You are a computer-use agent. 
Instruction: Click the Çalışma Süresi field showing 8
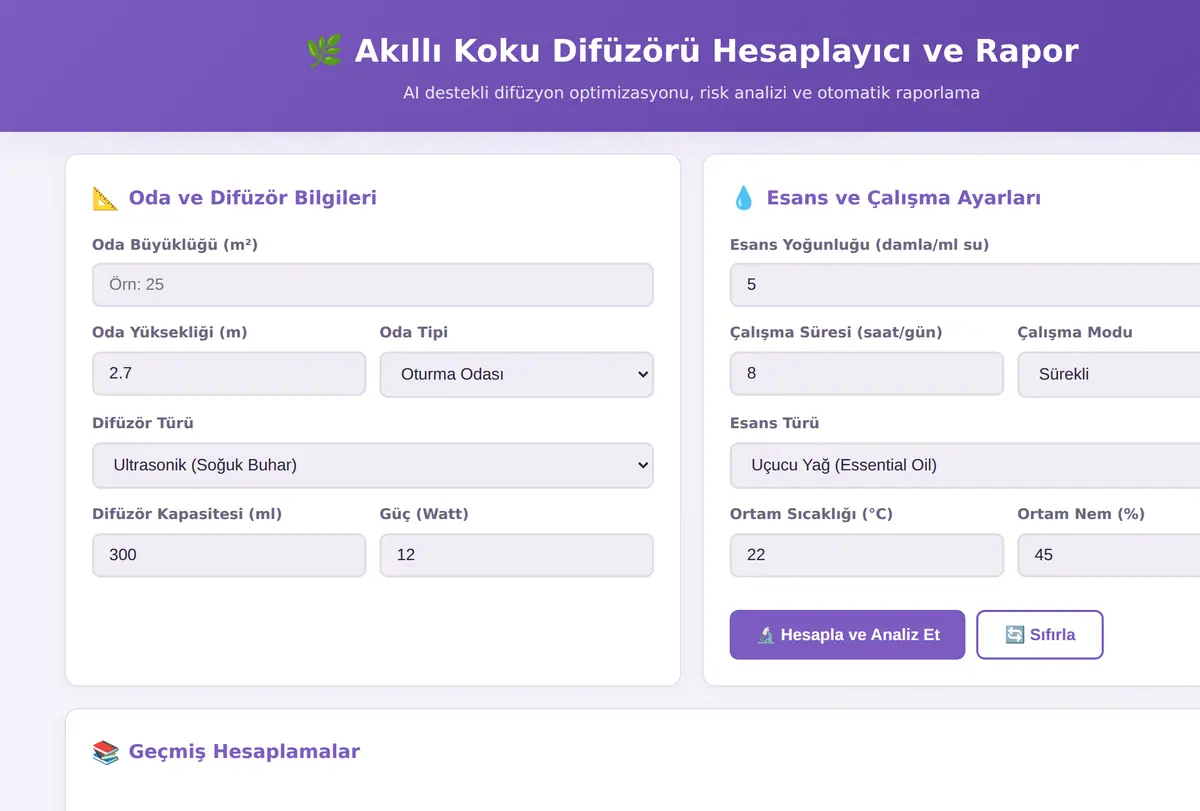867,374
